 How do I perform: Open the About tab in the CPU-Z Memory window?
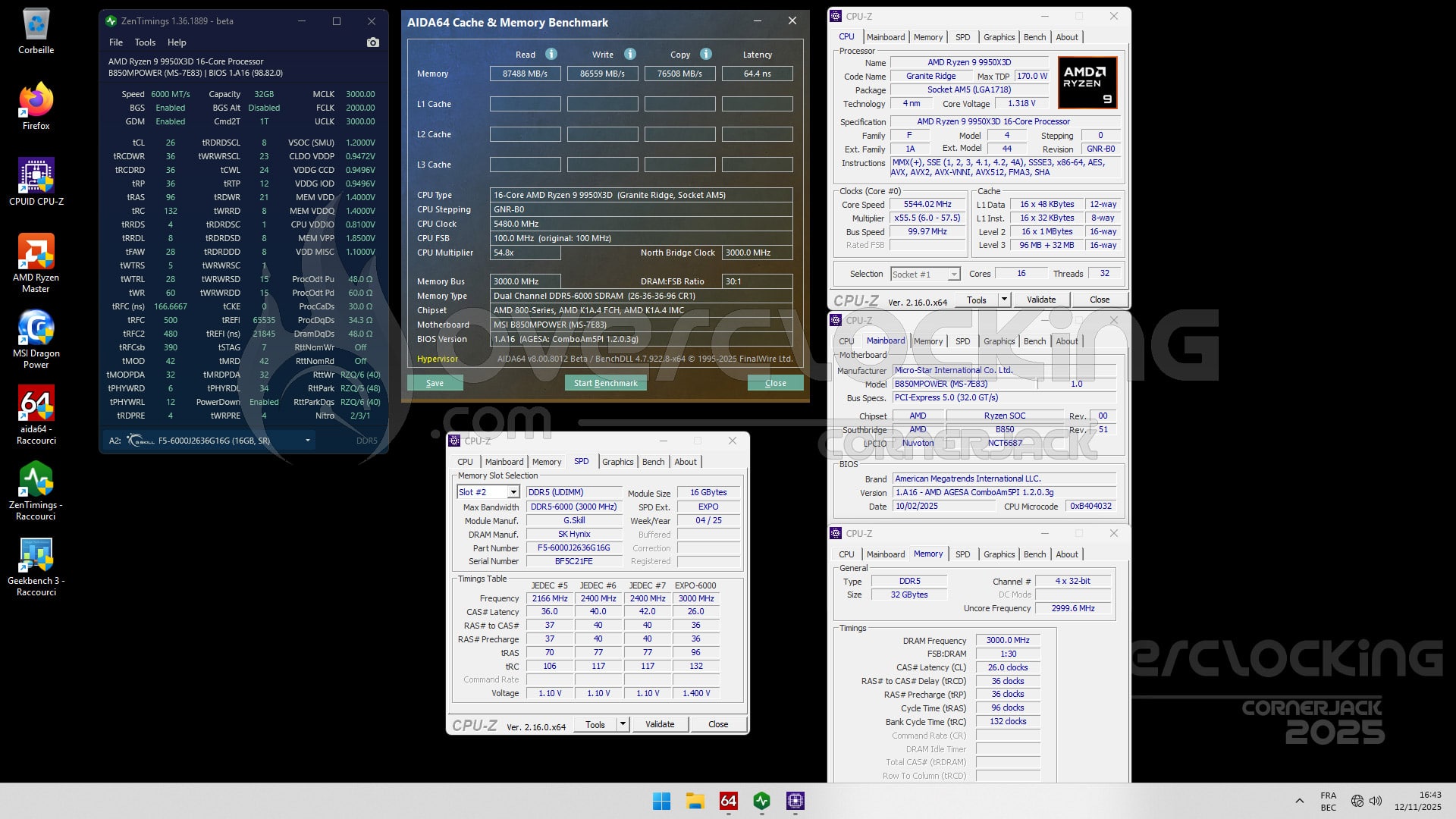tap(1067, 554)
